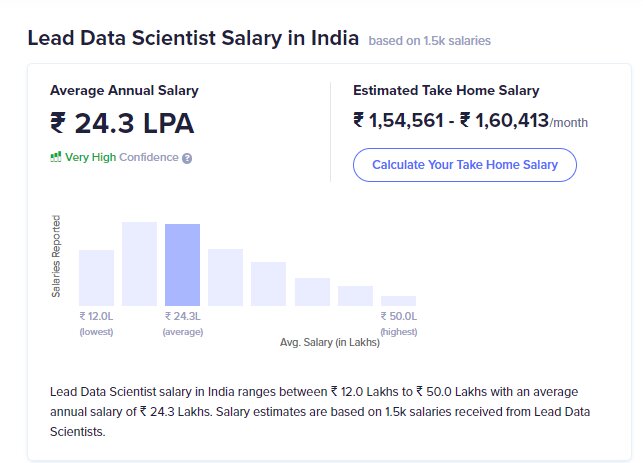Click the Lead Data Scientist Salary heading
This screenshot has width=643, height=463.
pyautogui.click(x=193, y=39)
